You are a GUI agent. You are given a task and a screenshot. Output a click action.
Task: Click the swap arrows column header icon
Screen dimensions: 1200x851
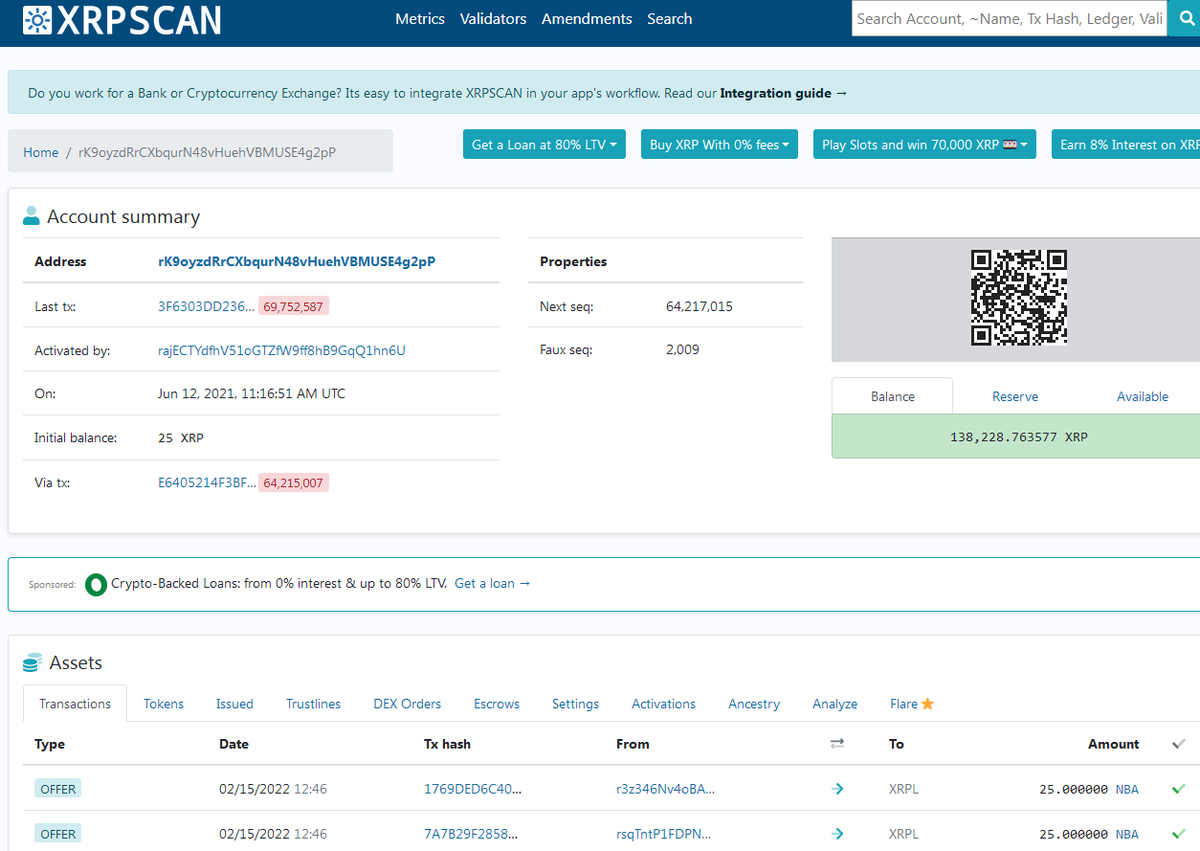[837, 744]
